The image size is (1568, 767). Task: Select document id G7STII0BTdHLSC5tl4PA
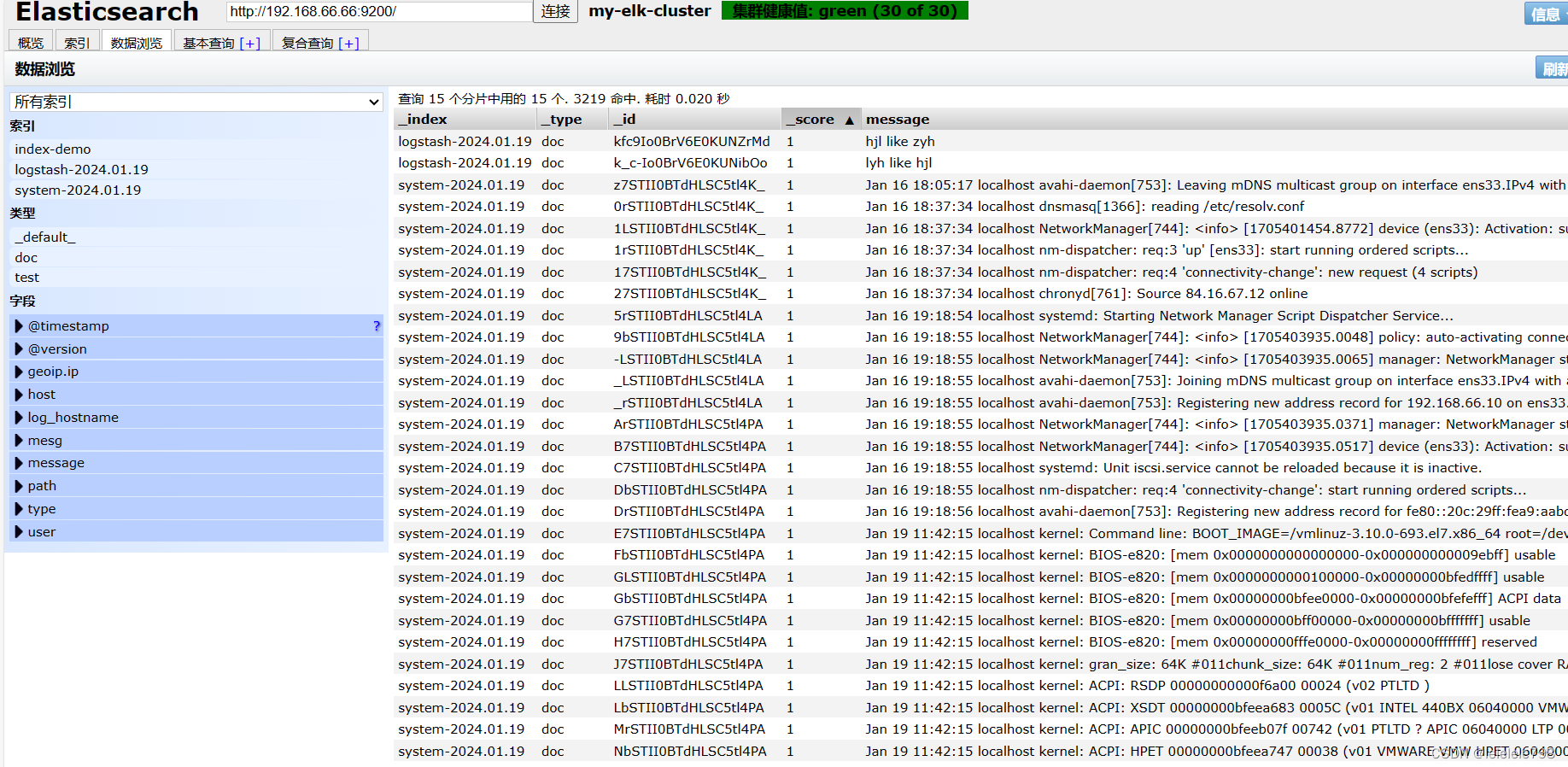tap(690, 620)
